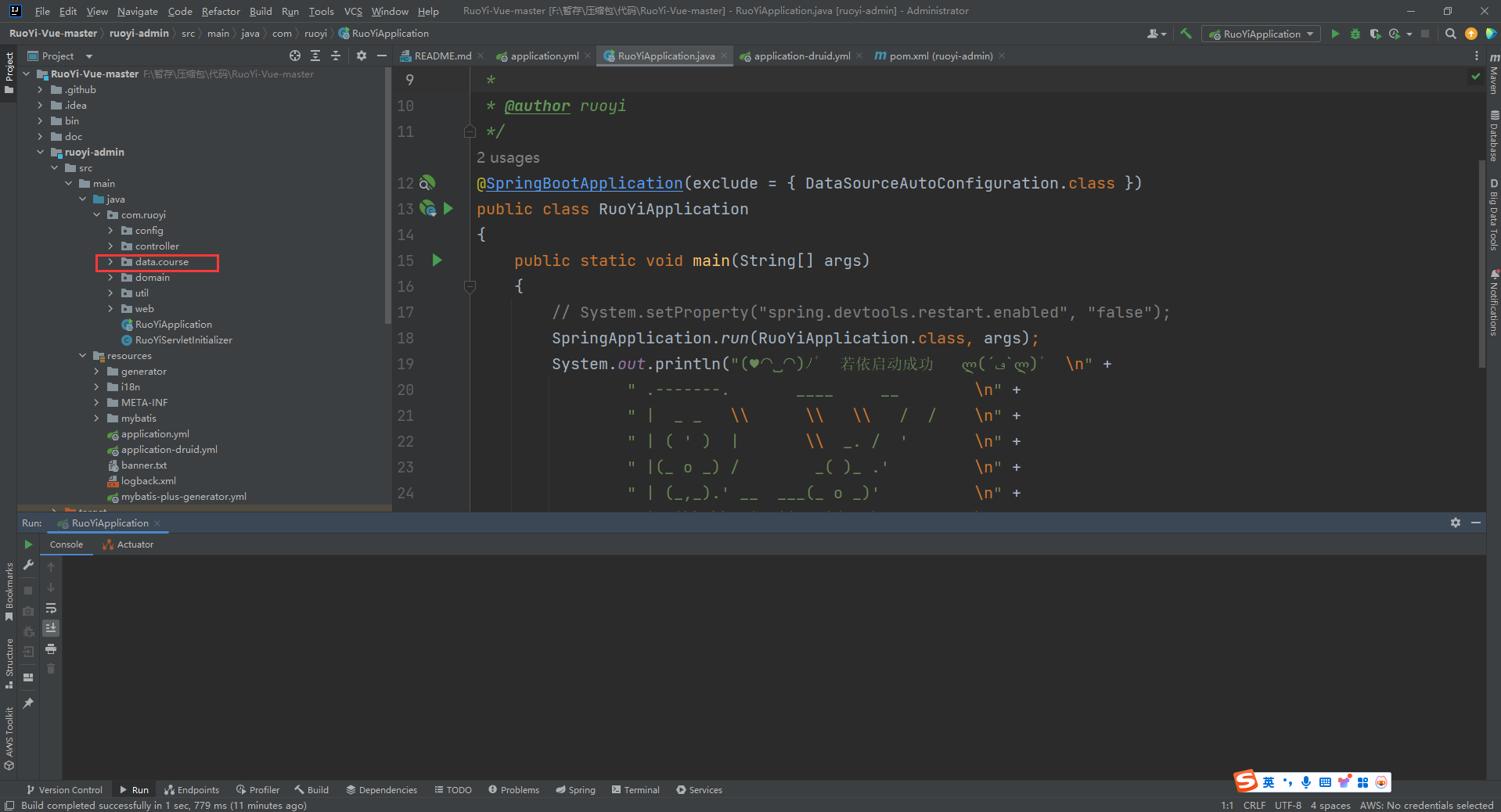
Task: Click the Profile run icon in the top toolbar
Action: point(1395,34)
